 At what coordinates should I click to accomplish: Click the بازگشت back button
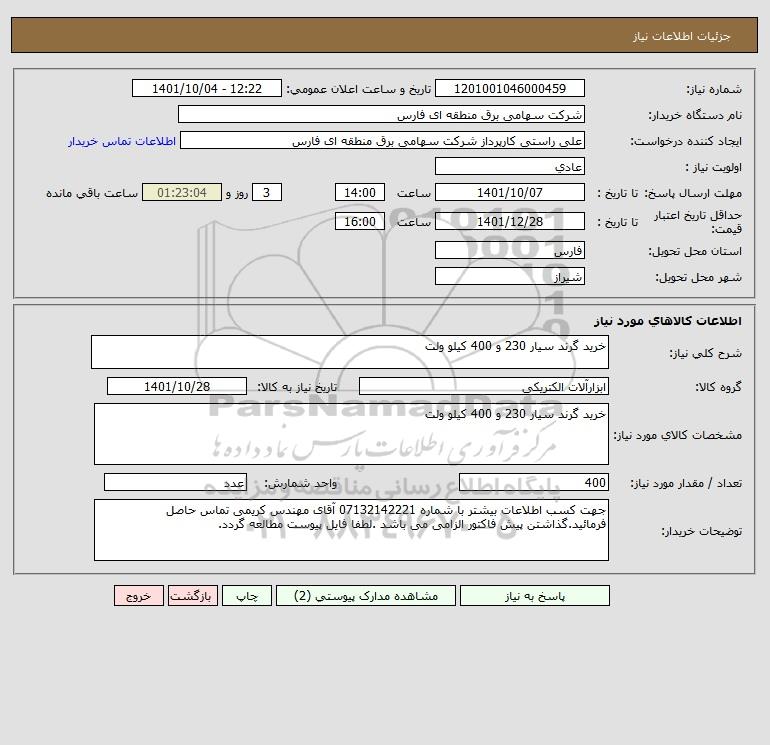point(192,596)
